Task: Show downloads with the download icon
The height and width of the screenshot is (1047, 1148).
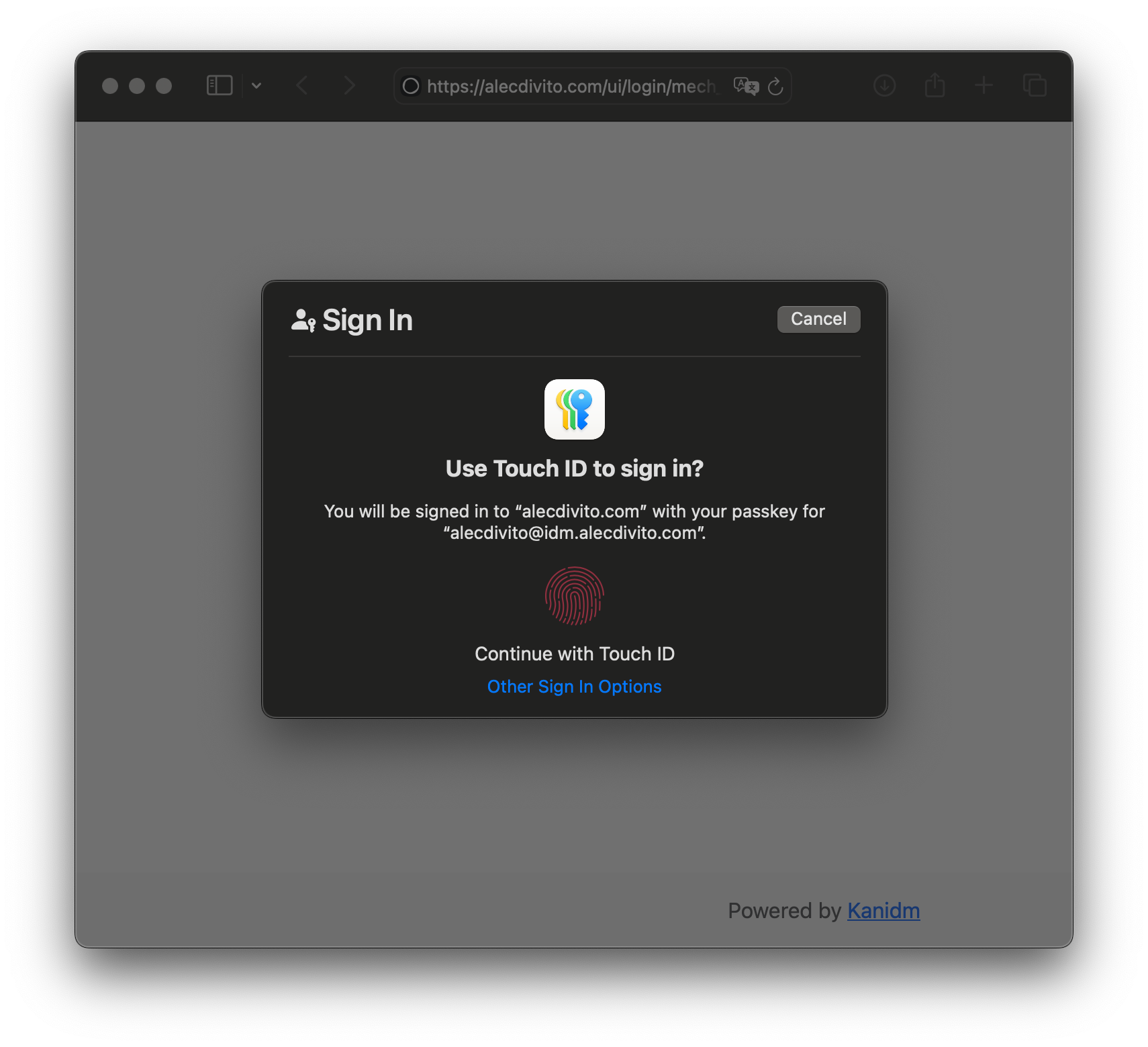Action: [x=885, y=85]
